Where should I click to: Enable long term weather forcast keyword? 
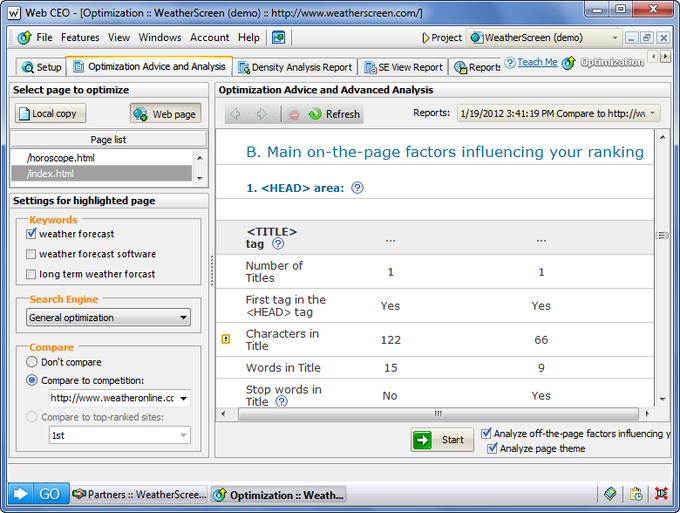[x=31, y=274]
